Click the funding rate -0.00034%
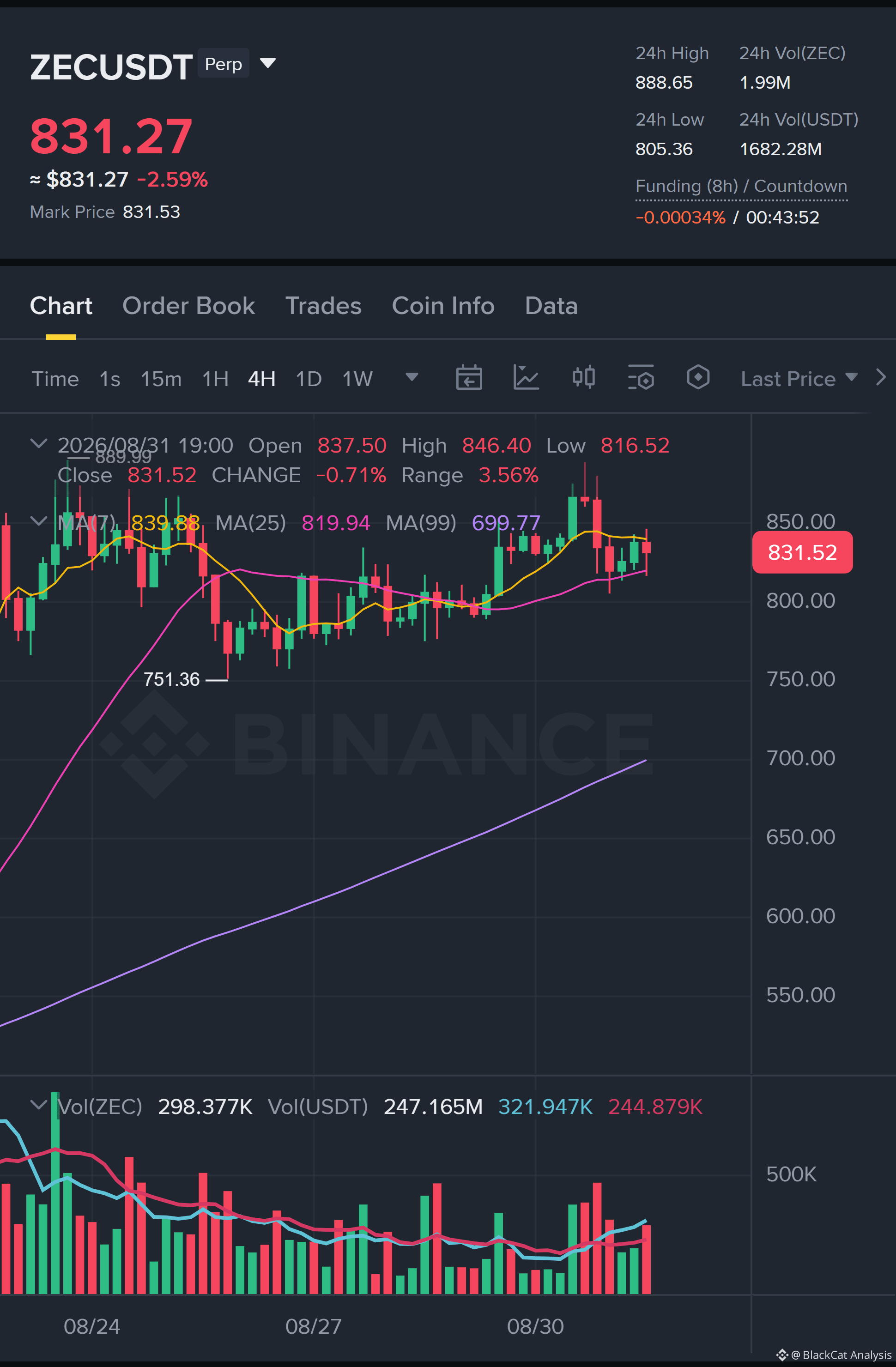Screen dimensions: 896x1367 click(681, 218)
